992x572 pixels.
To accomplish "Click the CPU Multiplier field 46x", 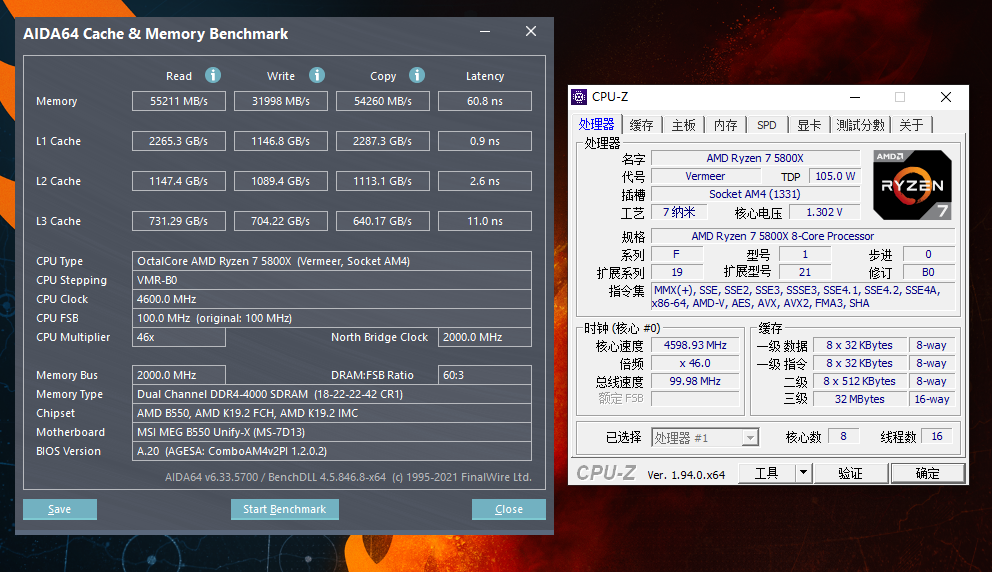I will coord(179,337).
